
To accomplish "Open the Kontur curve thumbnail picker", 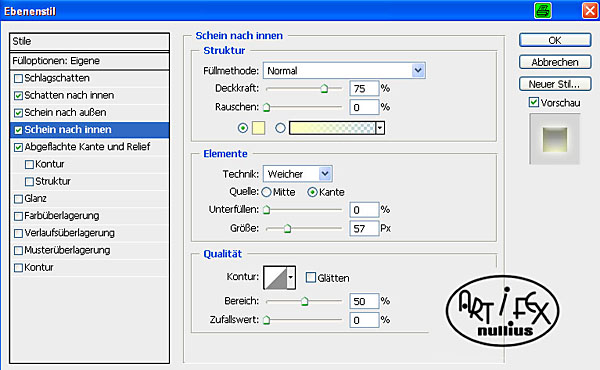I will pyautogui.click(x=291, y=277).
